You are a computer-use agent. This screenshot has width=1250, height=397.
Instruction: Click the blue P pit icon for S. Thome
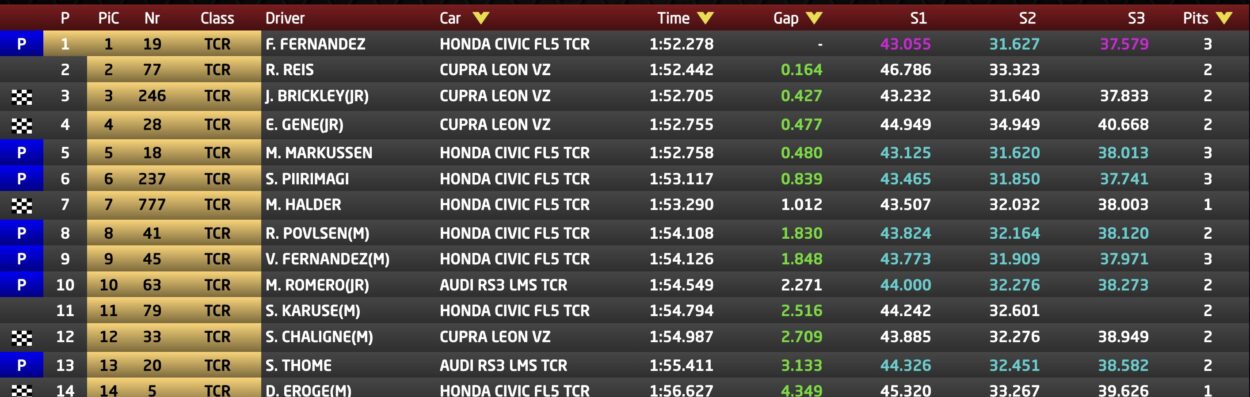point(21,365)
